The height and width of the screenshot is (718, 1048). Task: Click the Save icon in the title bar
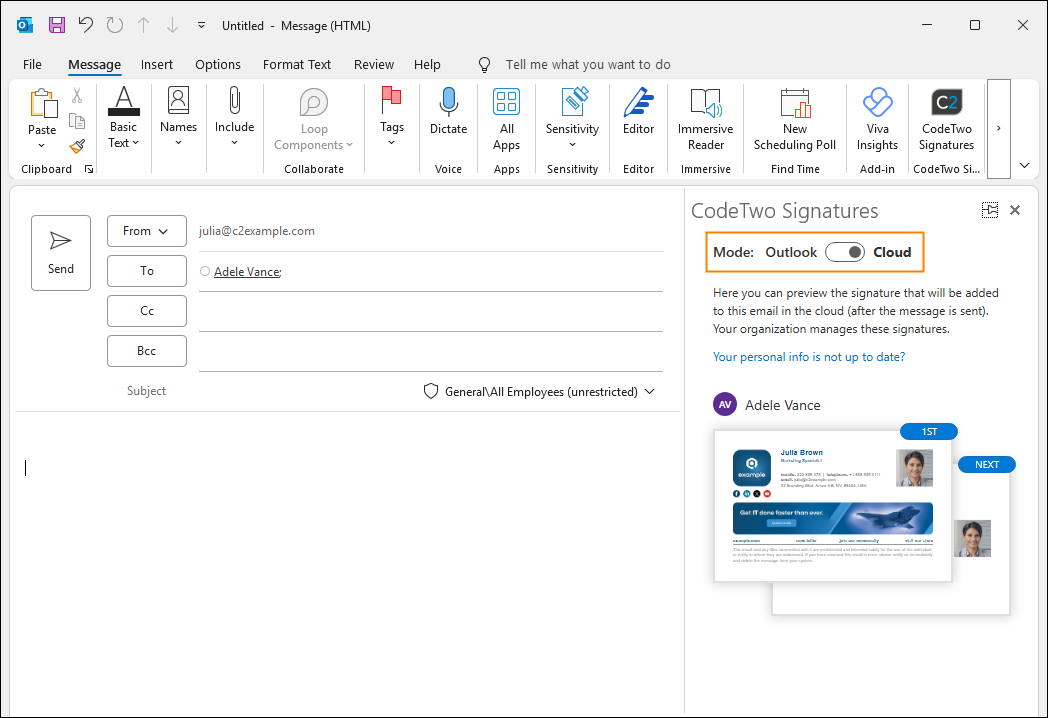click(x=57, y=25)
